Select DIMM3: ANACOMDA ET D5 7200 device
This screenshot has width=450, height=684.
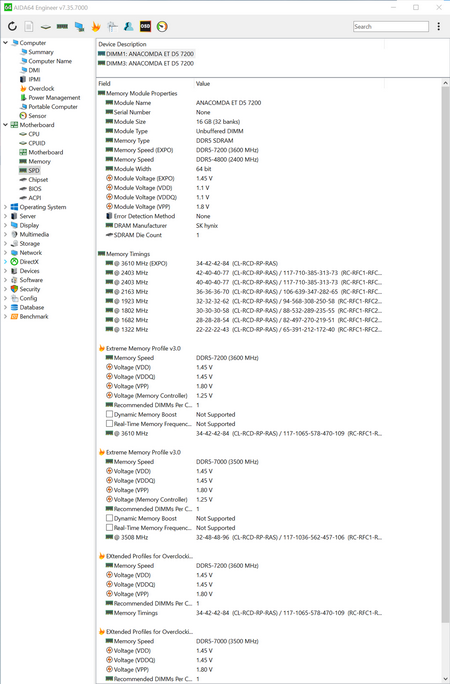(x=146, y=63)
